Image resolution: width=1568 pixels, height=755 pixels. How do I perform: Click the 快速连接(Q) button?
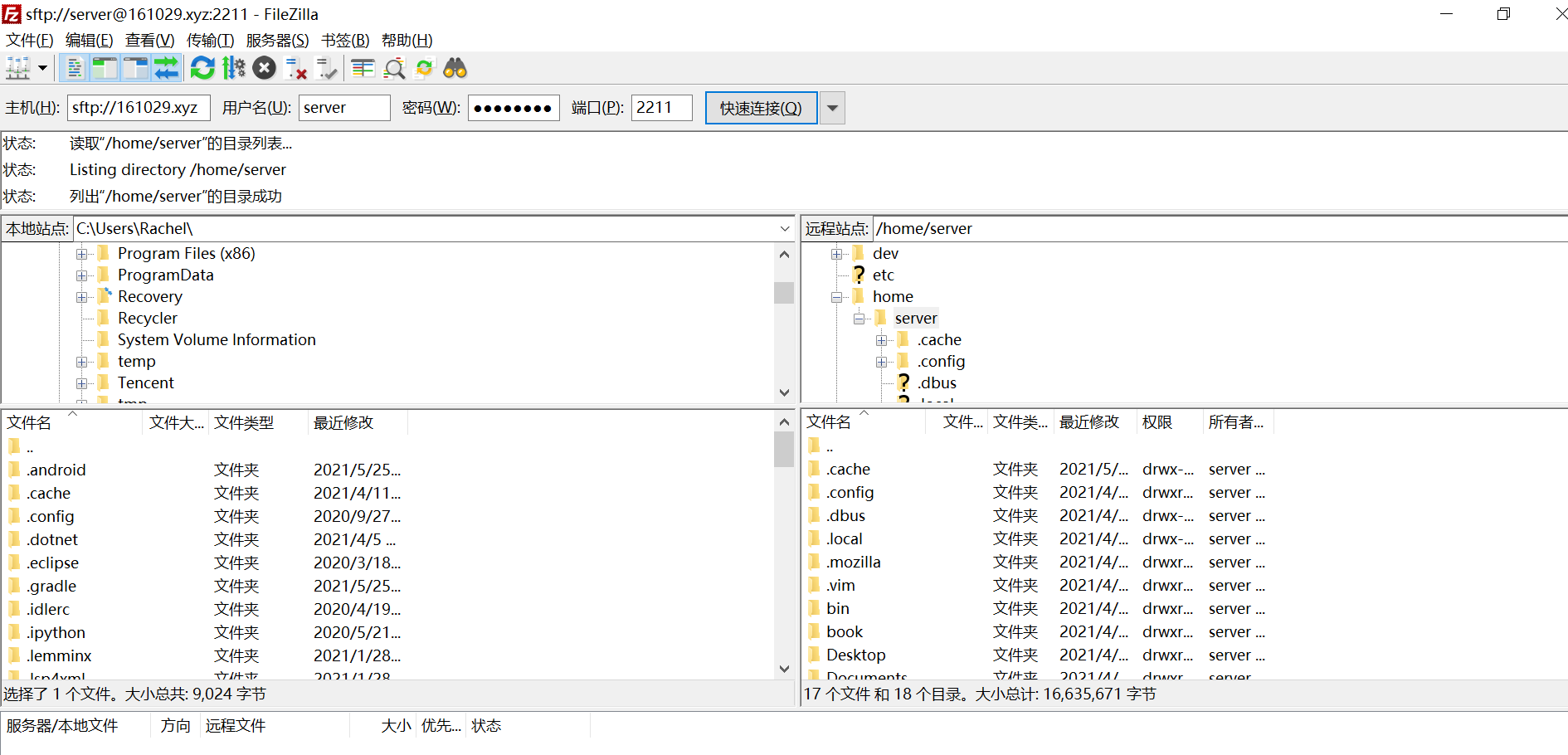(x=761, y=108)
